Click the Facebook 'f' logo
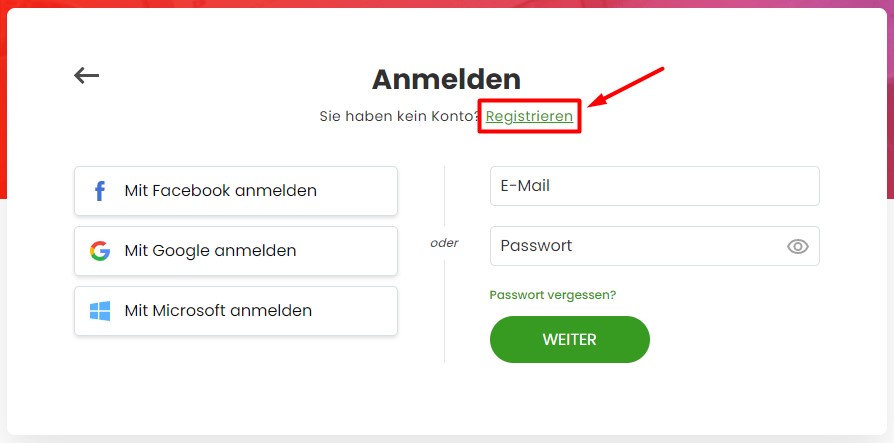Viewport: 894px width, 443px height. 100,191
